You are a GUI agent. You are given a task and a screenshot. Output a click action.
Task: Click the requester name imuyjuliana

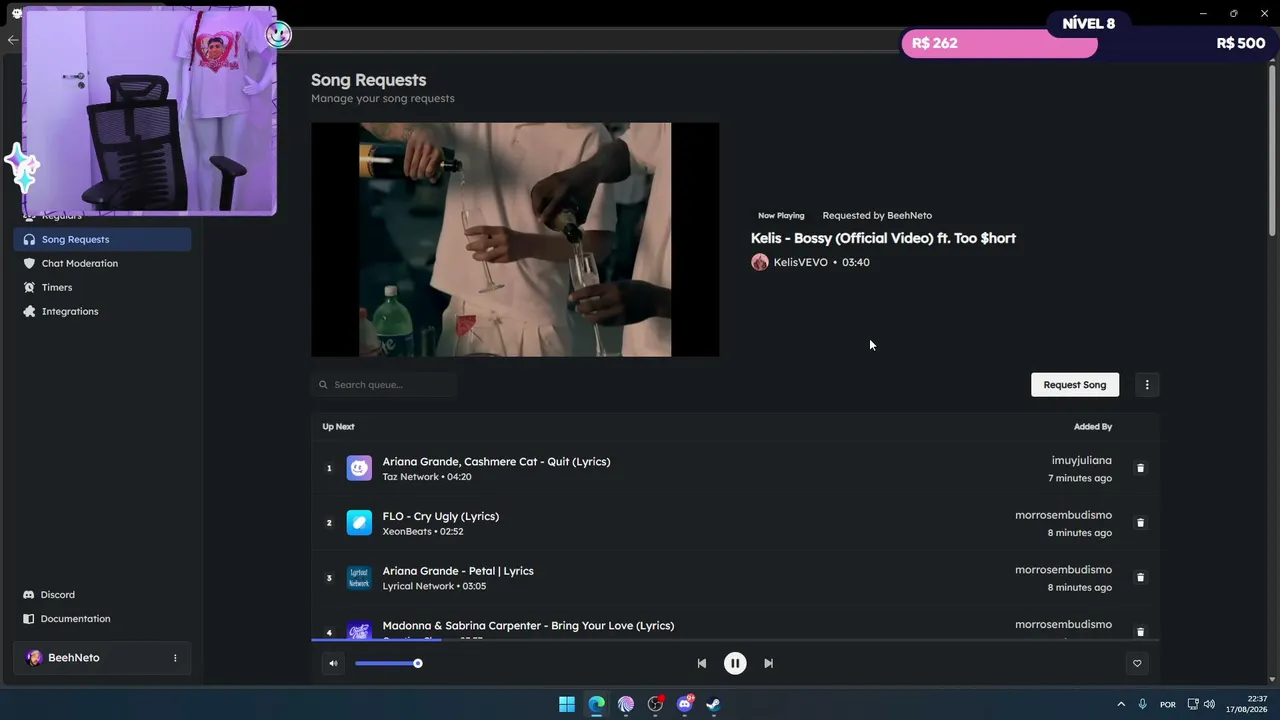point(1082,461)
